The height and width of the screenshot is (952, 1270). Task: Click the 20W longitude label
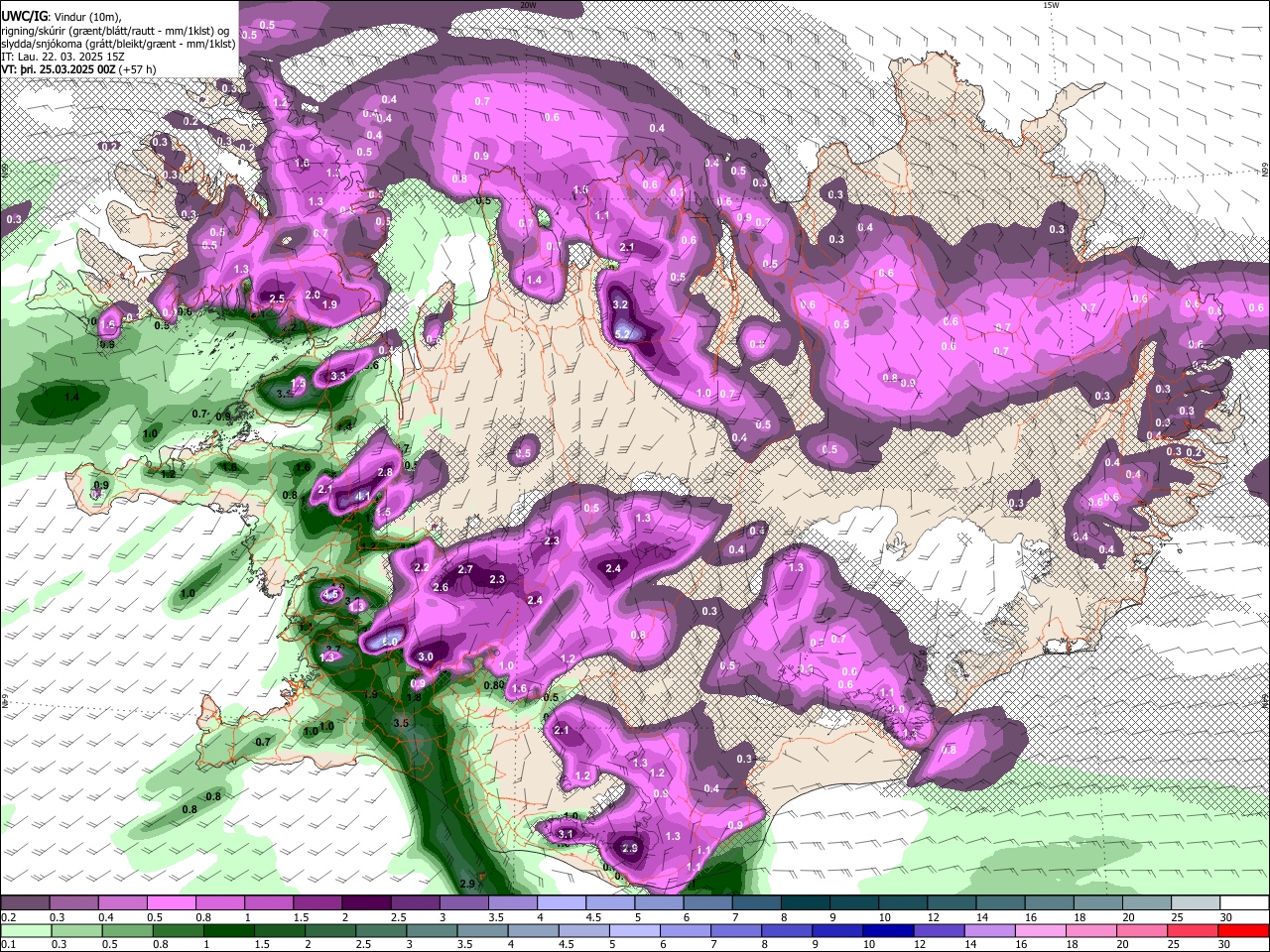coord(529,5)
